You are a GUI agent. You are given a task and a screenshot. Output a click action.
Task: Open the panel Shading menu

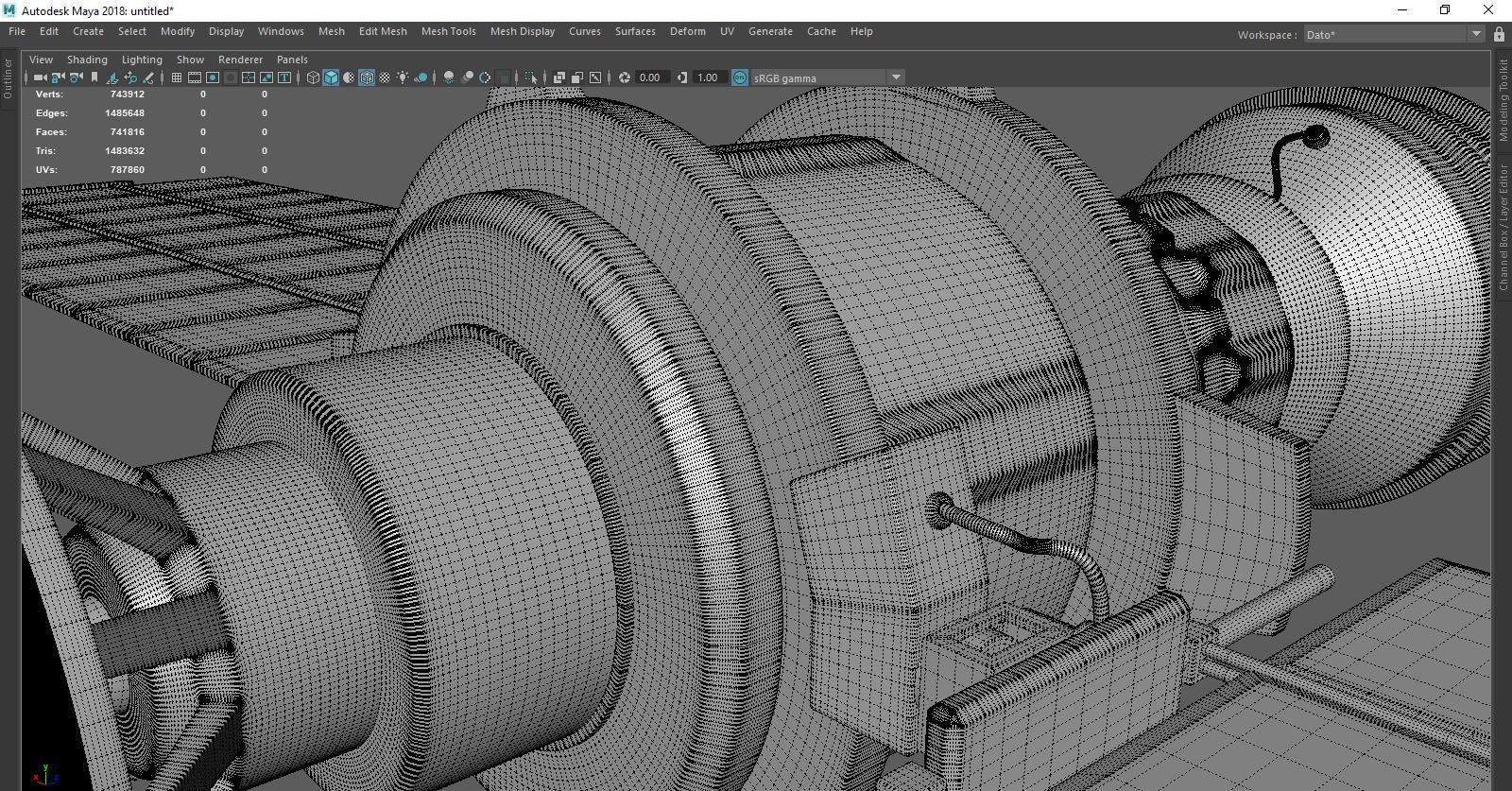[x=87, y=59]
